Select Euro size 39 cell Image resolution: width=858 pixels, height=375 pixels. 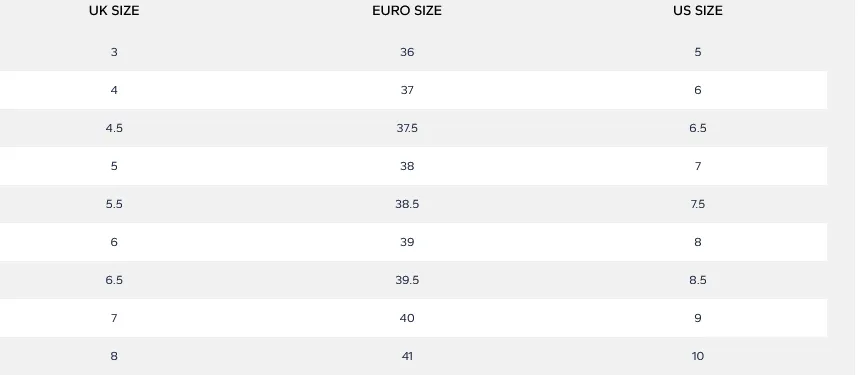[x=407, y=242]
